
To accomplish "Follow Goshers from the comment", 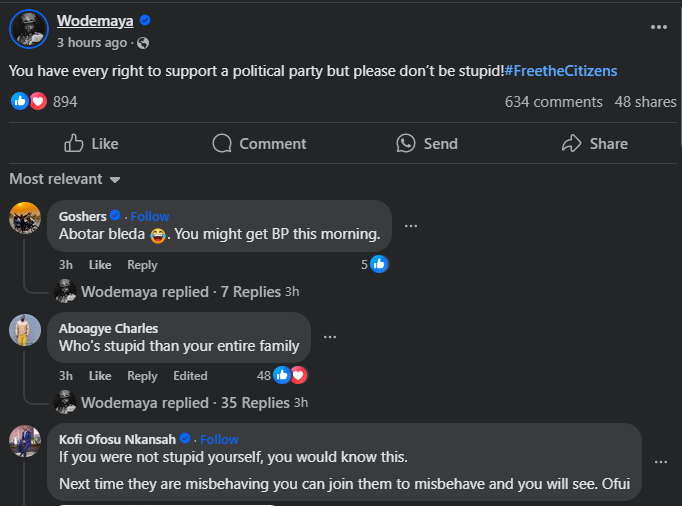I will click(150, 216).
